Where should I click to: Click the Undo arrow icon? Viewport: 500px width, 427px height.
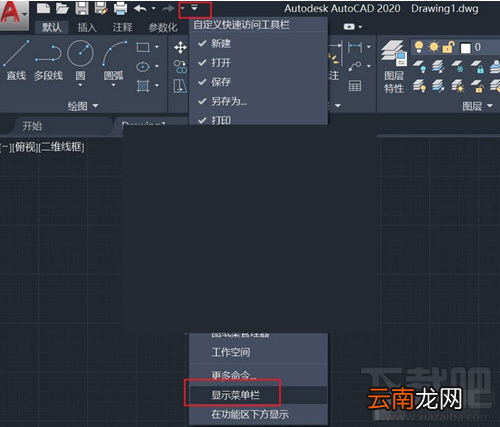tap(140, 8)
